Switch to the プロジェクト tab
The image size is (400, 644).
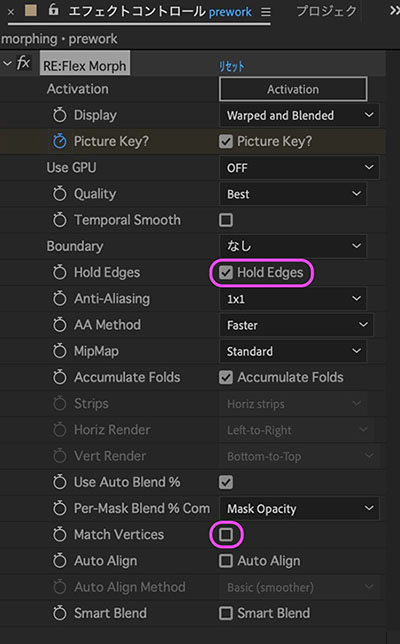[326, 11]
